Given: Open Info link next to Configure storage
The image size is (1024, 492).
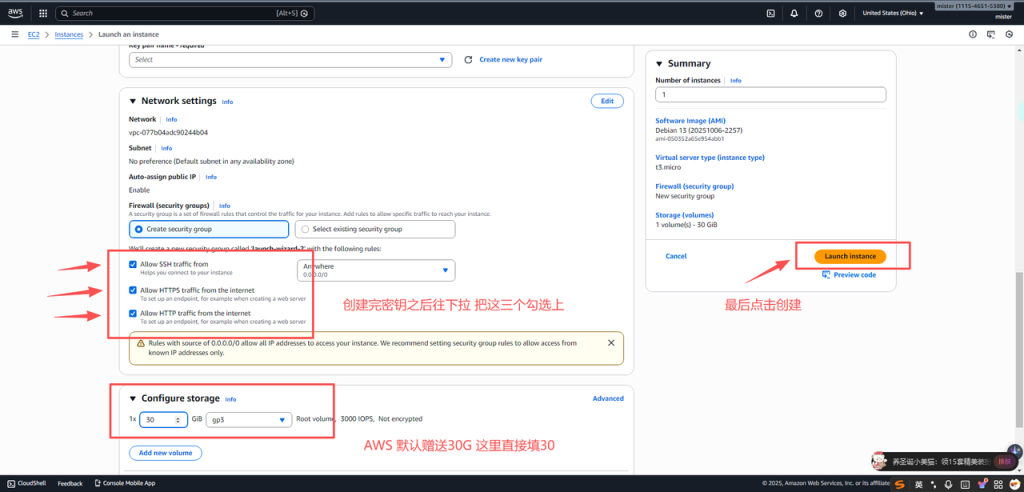Looking at the screenshot, I should [231, 399].
